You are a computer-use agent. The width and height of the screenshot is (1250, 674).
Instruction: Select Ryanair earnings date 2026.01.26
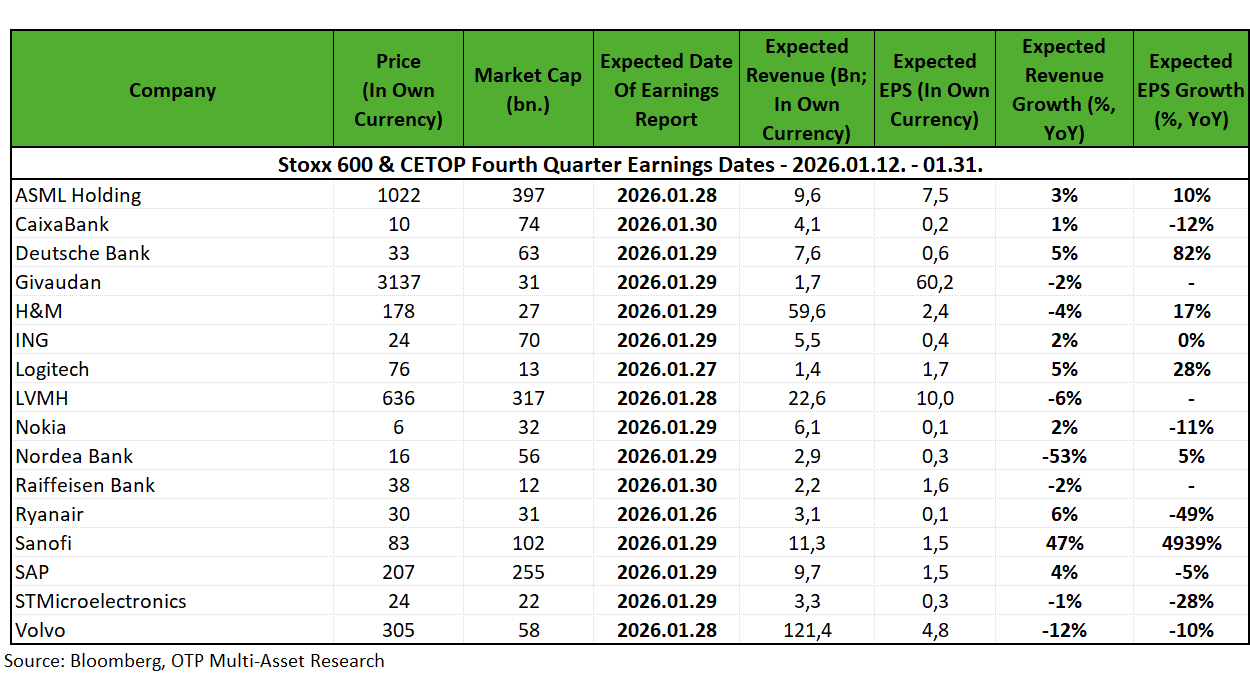pyautogui.click(x=667, y=514)
